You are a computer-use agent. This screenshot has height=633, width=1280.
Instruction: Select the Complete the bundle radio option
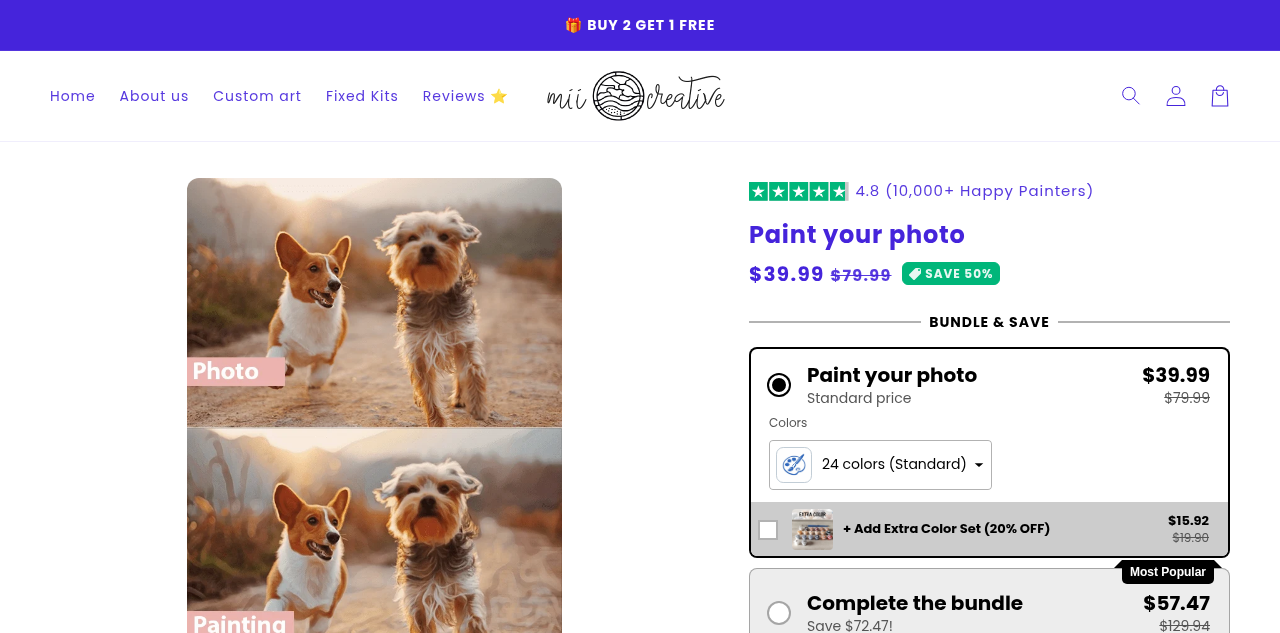(779, 613)
